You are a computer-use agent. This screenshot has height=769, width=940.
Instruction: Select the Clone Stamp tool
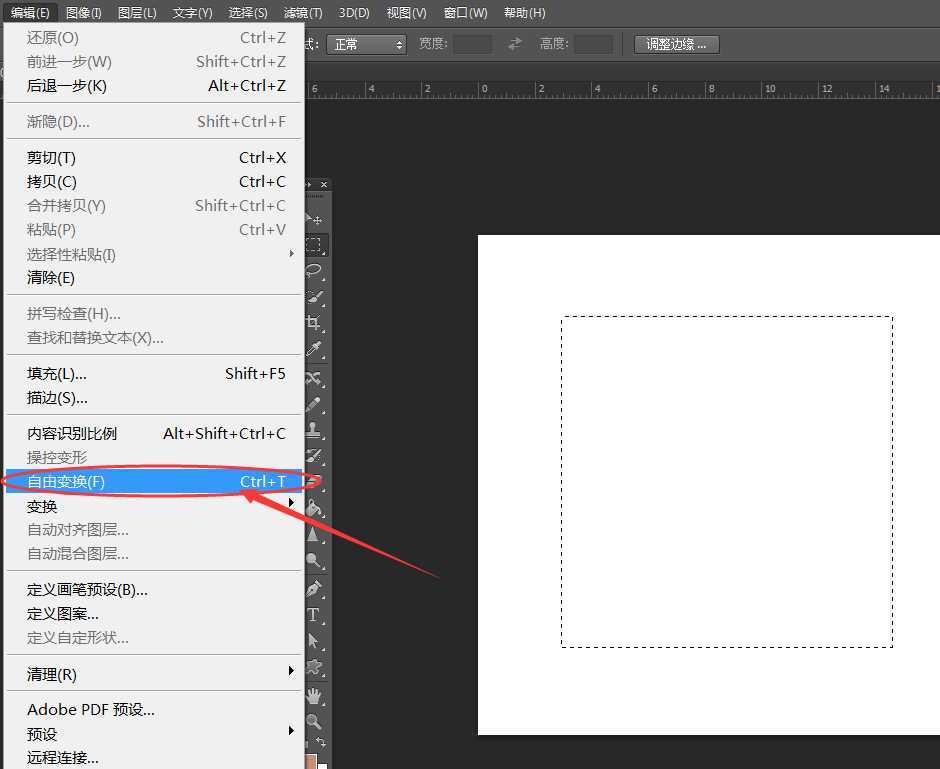pos(316,430)
